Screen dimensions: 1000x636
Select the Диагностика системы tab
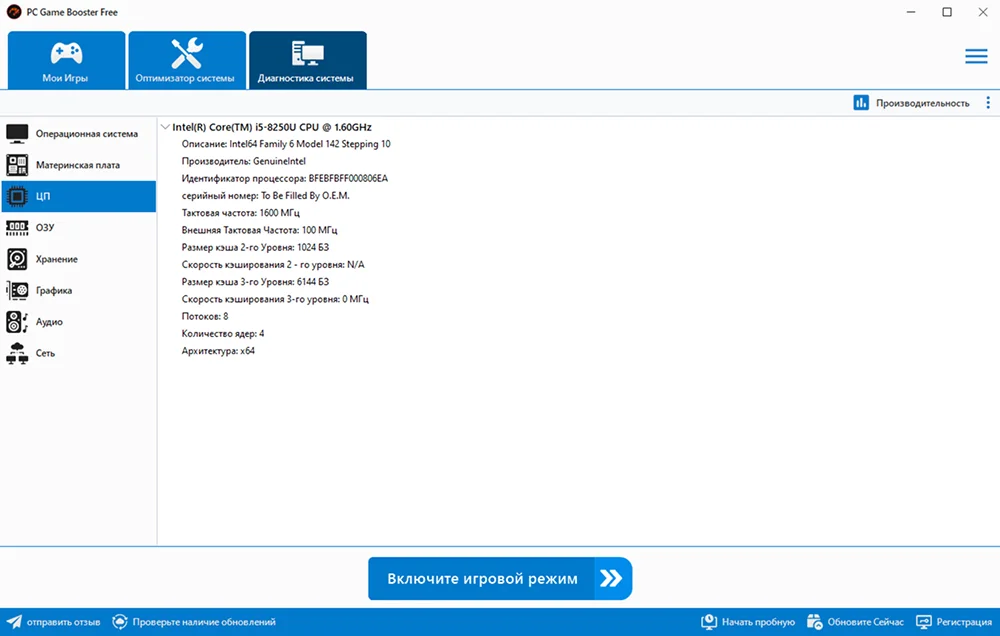coord(307,60)
